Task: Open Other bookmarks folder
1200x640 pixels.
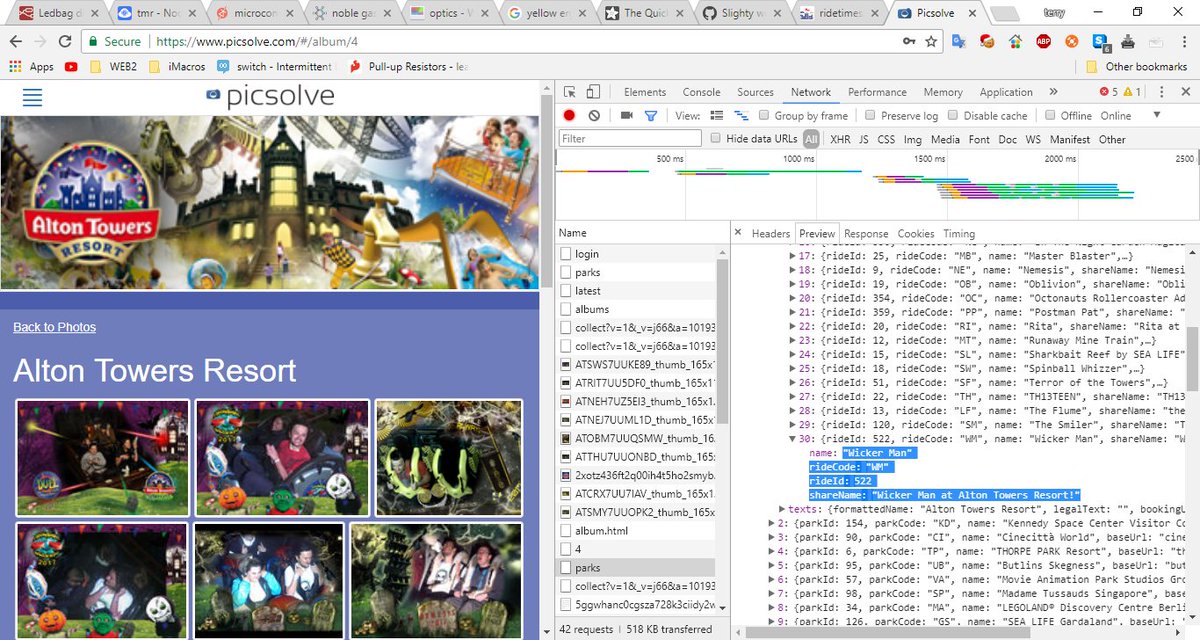Action: 1135,67
